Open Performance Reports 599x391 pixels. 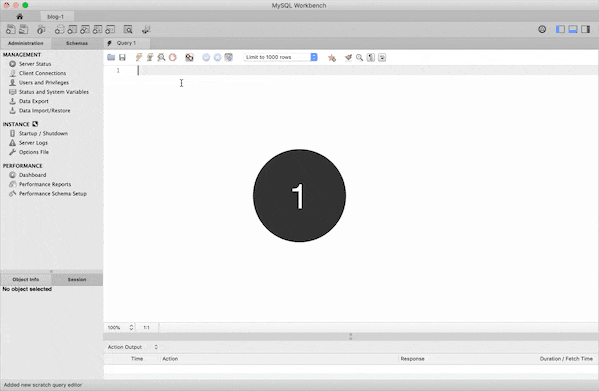click(45, 184)
